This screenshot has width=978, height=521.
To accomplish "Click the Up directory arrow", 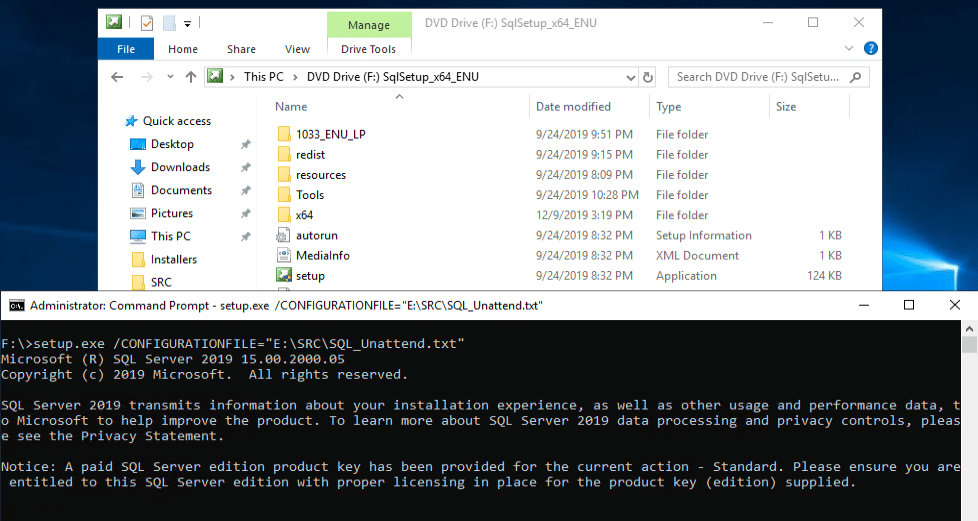I will [191, 77].
